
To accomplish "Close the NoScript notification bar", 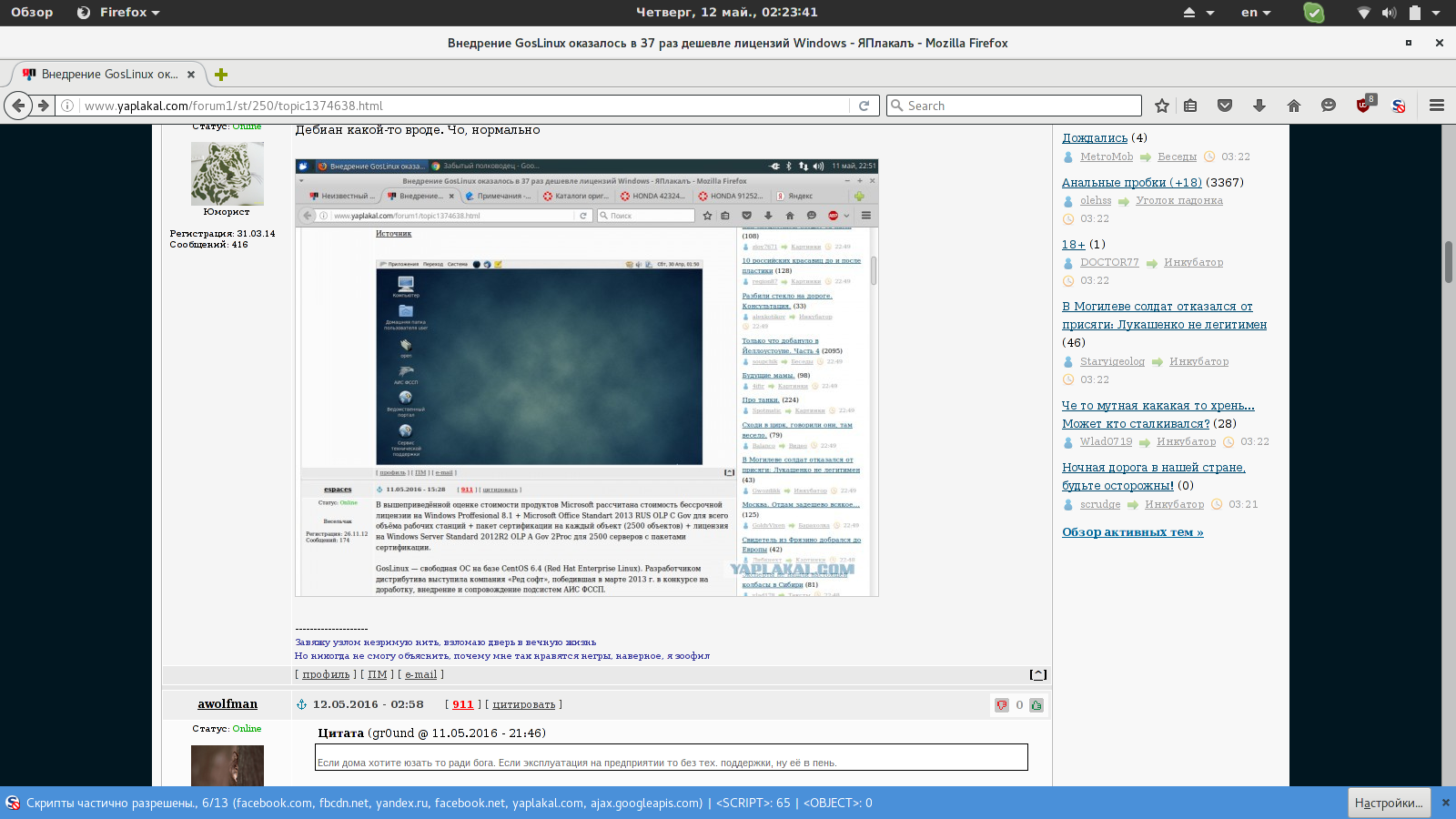I will click(x=1446, y=803).
